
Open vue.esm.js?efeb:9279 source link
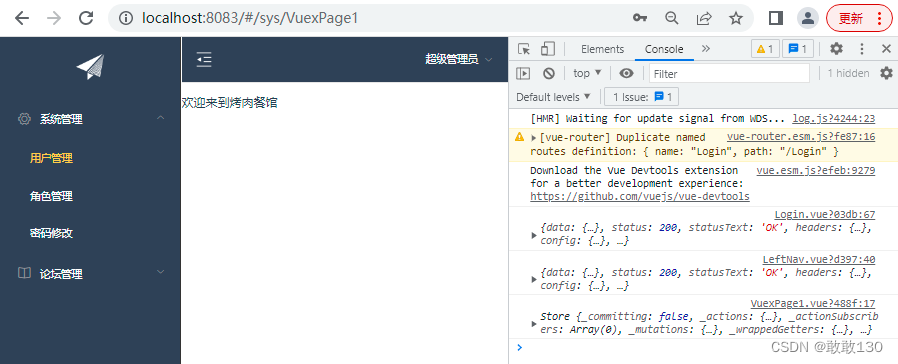pyautogui.click(x=816, y=171)
